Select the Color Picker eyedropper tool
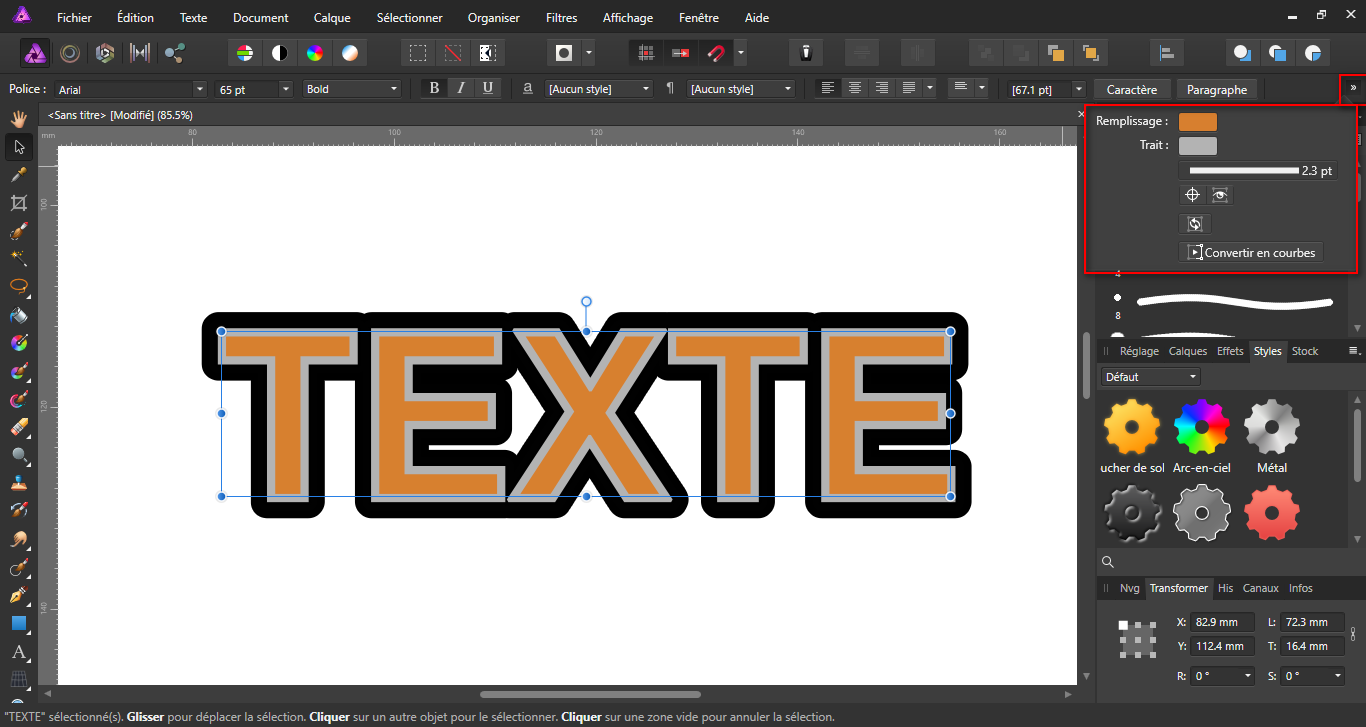 point(18,175)
